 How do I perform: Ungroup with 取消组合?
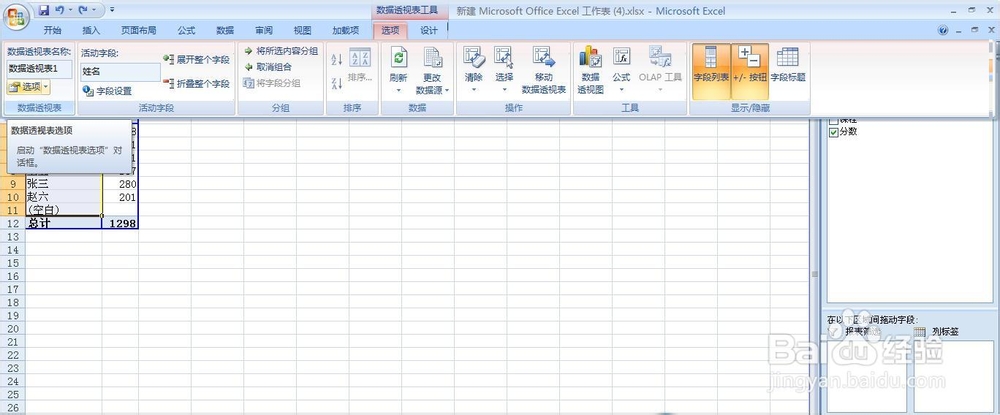(x=268, y=66)
